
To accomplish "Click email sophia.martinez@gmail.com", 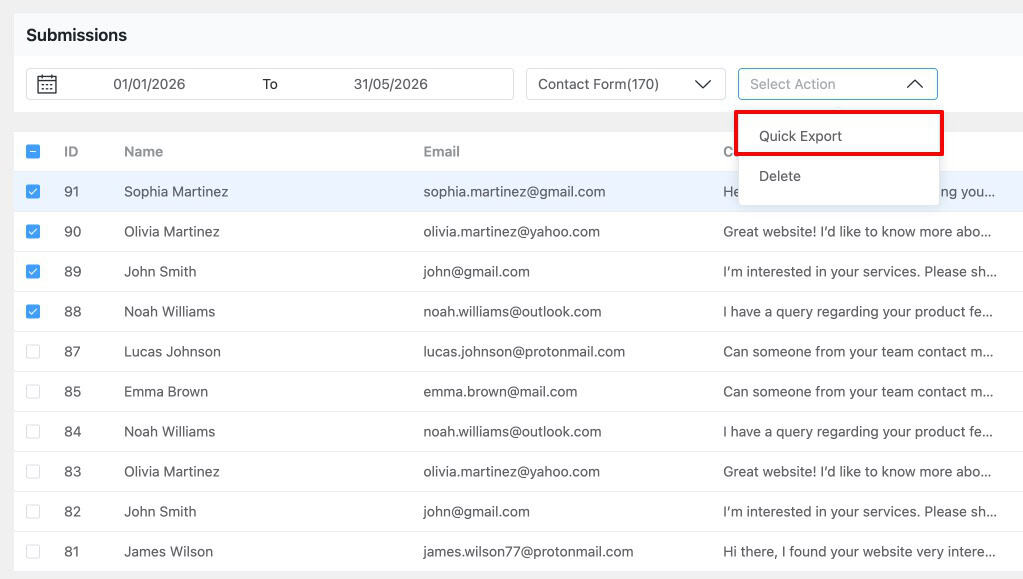I will pyautogui.click(x=514, y=191).
